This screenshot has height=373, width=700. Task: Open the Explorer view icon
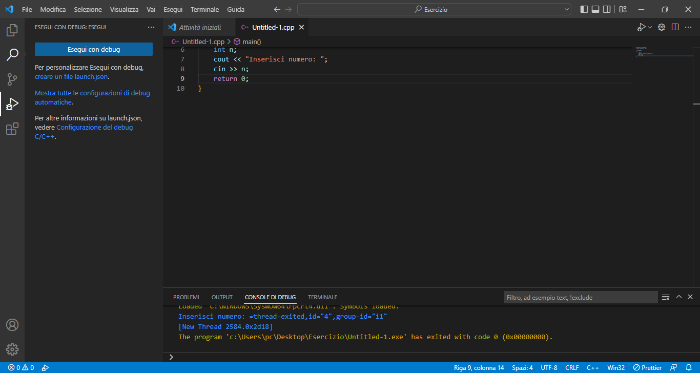[x=12, y=30]
